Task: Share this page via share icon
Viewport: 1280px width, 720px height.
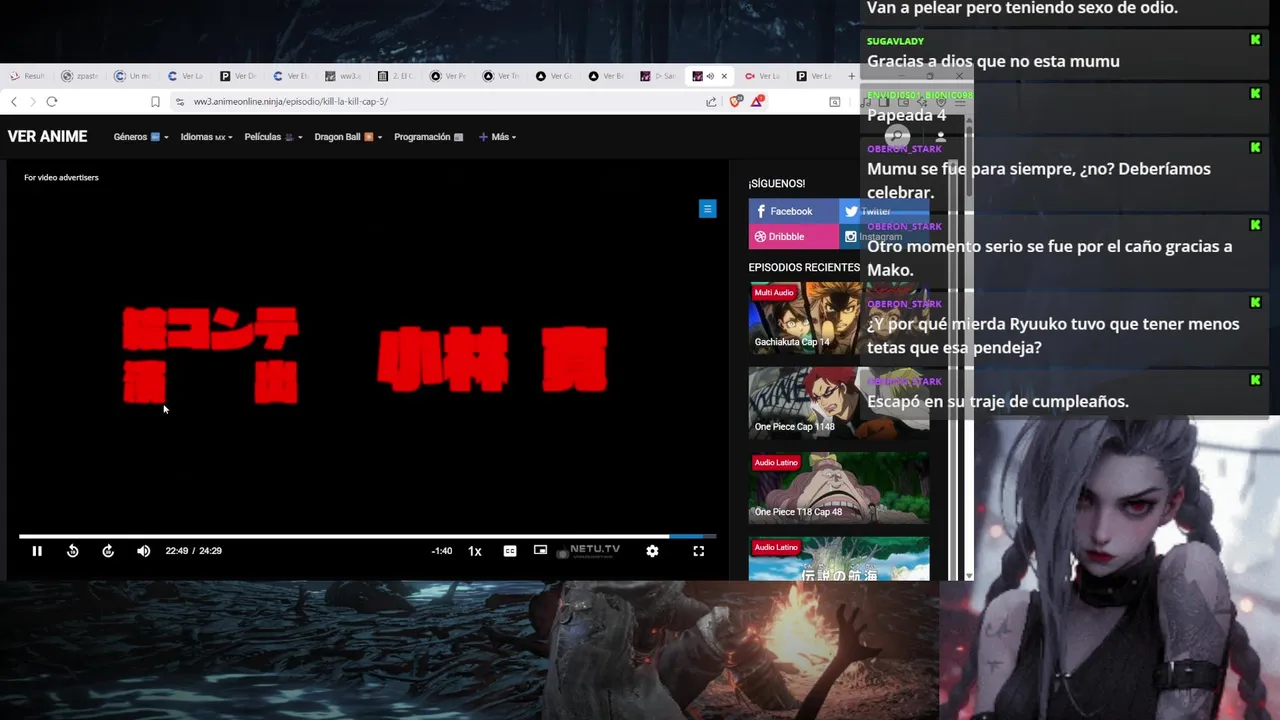Action: (711, 101)
